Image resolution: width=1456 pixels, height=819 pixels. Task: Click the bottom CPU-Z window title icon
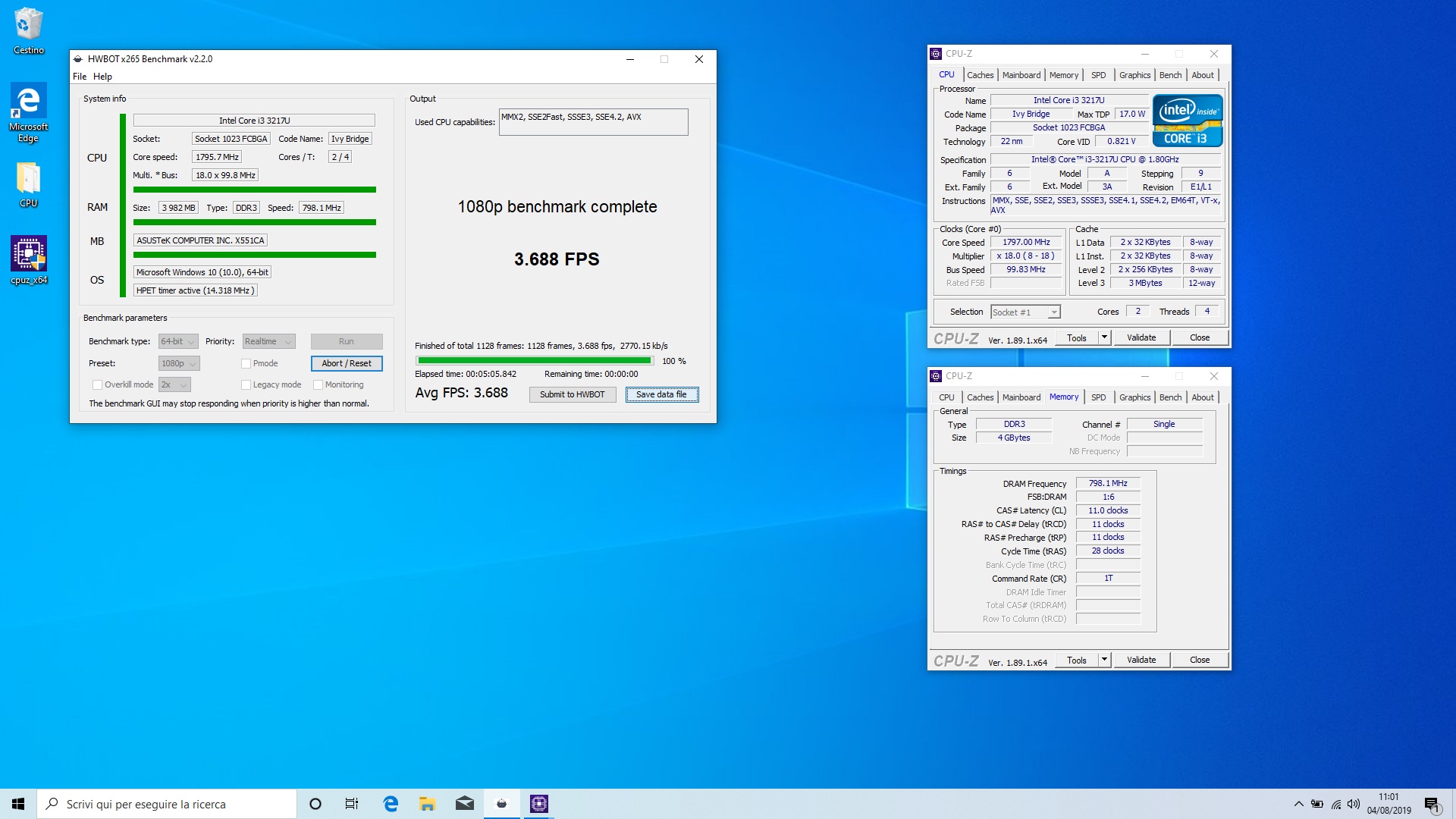tap(936, 376)
